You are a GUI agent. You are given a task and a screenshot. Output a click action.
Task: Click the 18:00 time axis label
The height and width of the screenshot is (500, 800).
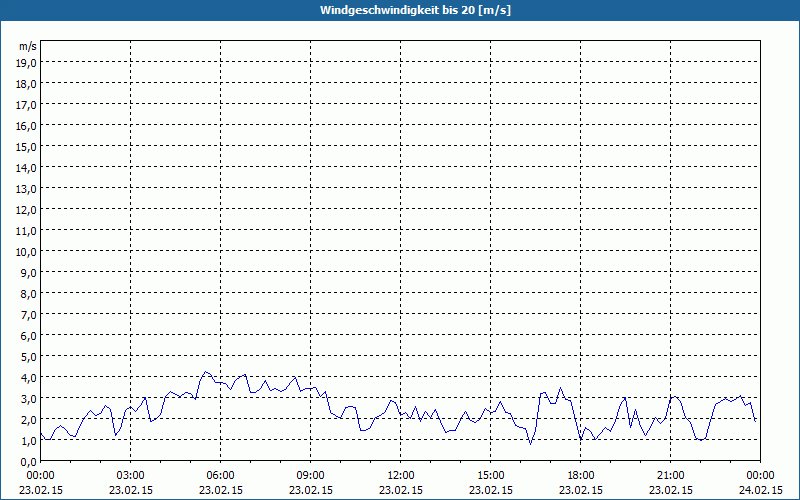(581, 476)
